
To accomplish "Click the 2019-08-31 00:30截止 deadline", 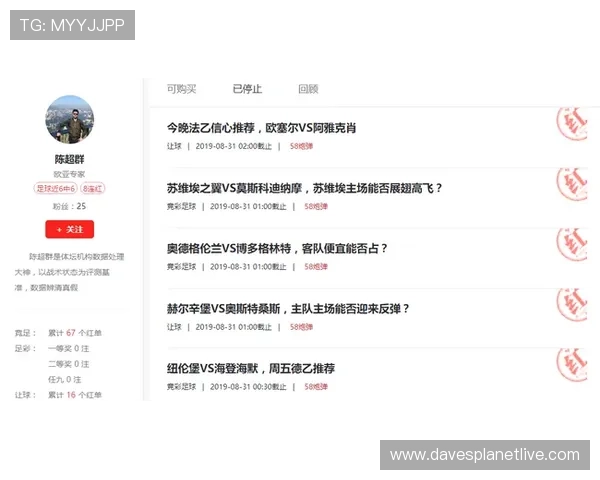I will click(248, 387).
